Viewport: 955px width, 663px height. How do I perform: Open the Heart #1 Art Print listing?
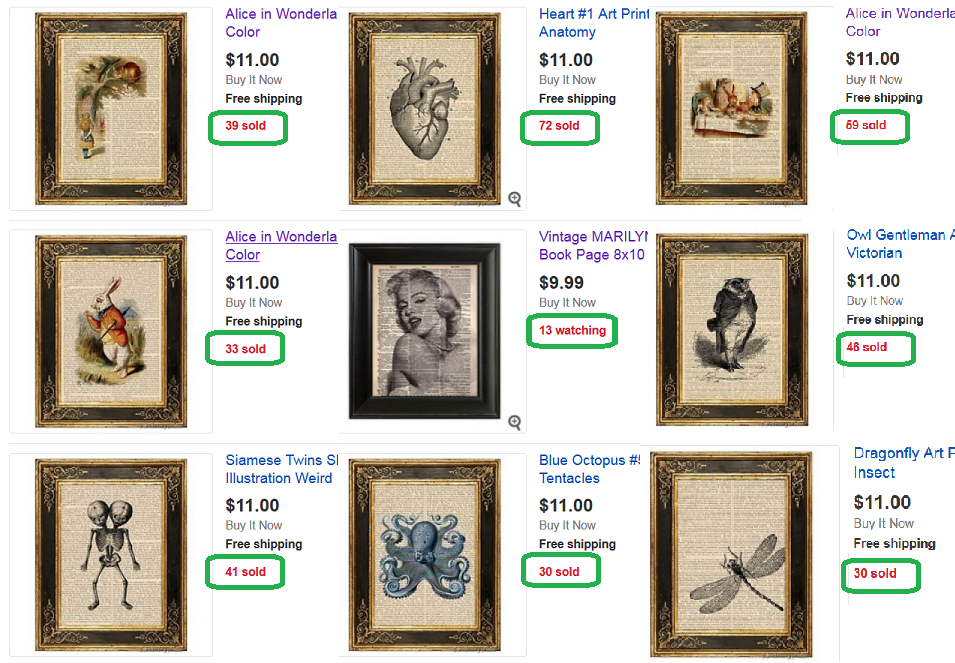(x=594, y=23)
